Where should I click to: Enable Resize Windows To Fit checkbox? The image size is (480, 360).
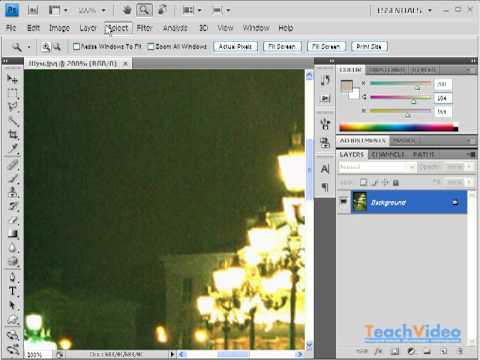point(76,46)
